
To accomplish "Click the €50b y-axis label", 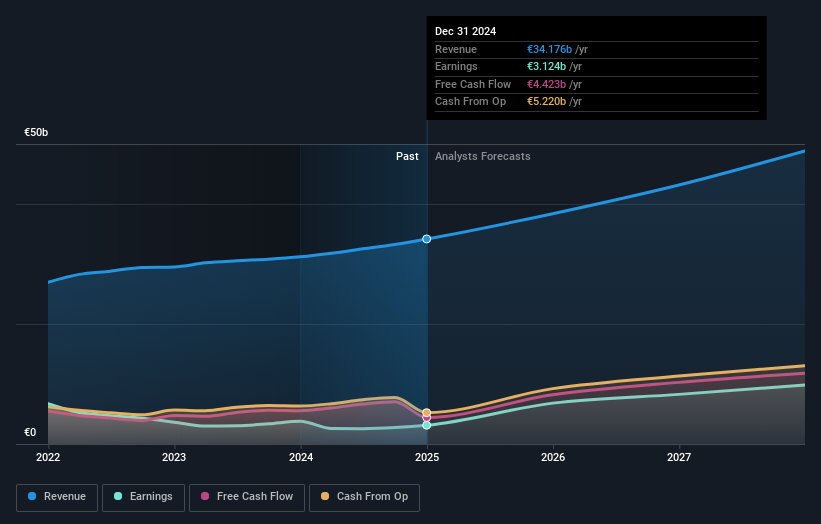I will (37, 132).
